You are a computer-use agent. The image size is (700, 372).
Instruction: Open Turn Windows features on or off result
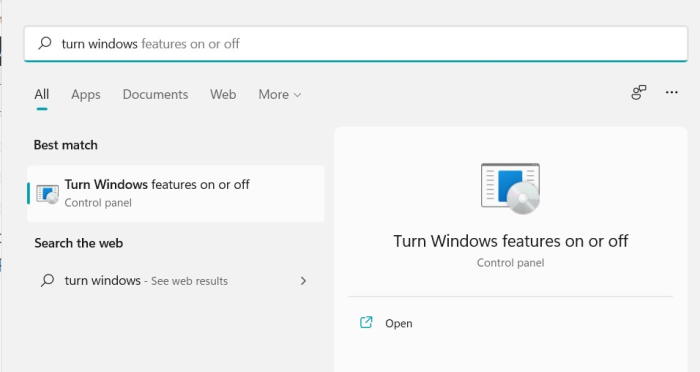click(175, 193)
